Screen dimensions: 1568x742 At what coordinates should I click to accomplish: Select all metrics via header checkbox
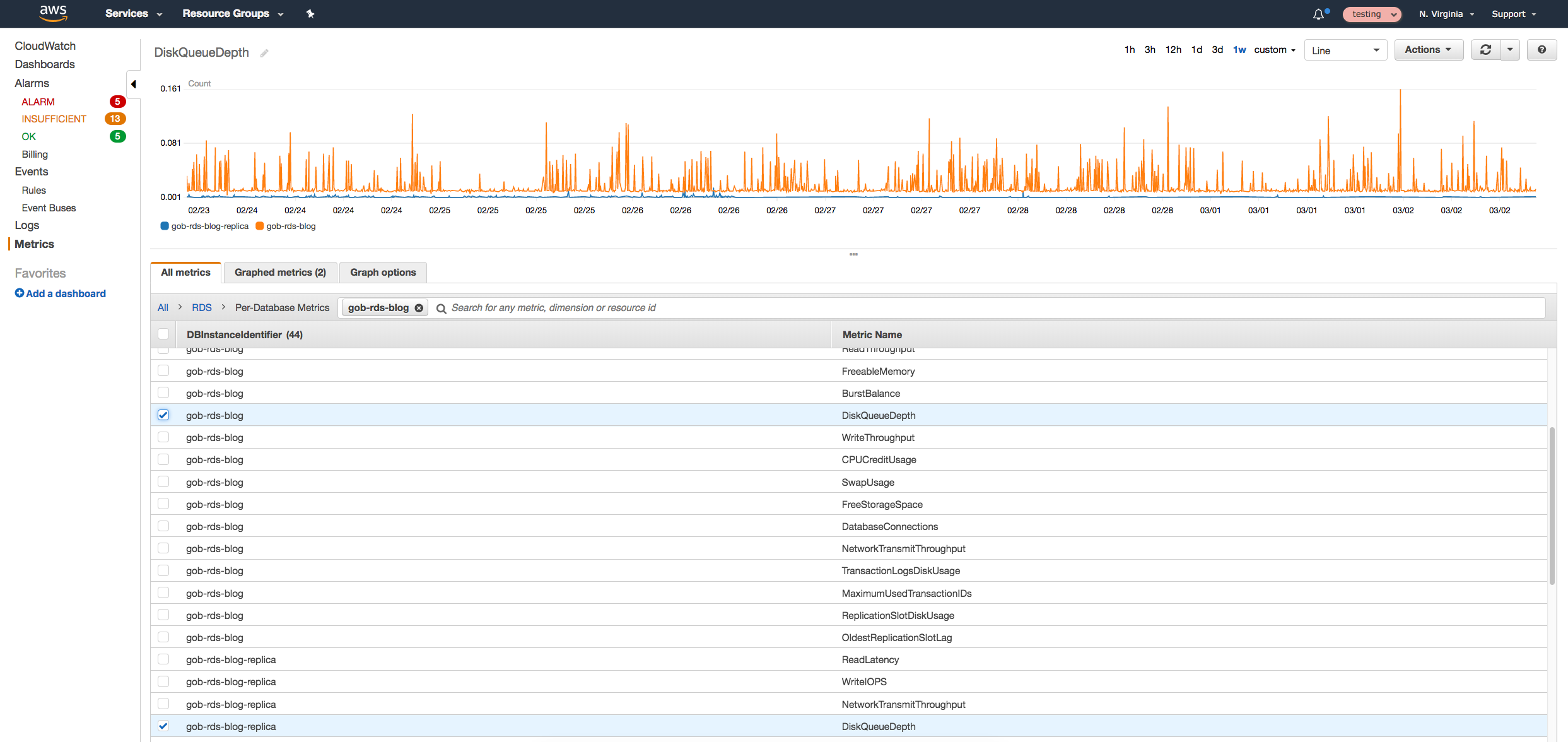163,334
